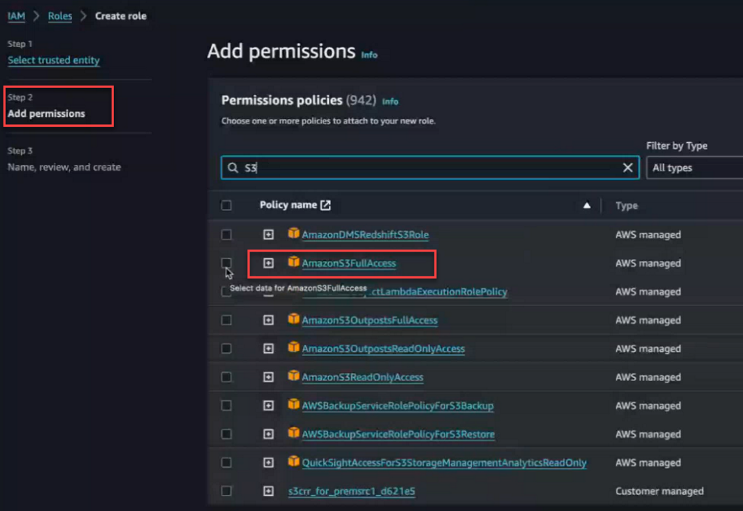743x511 pixels.
Task: Expand the QuickSightAccessForS3StorageManagementAnalyticsReadOnly policy details
Action: (x=269, y=462)
